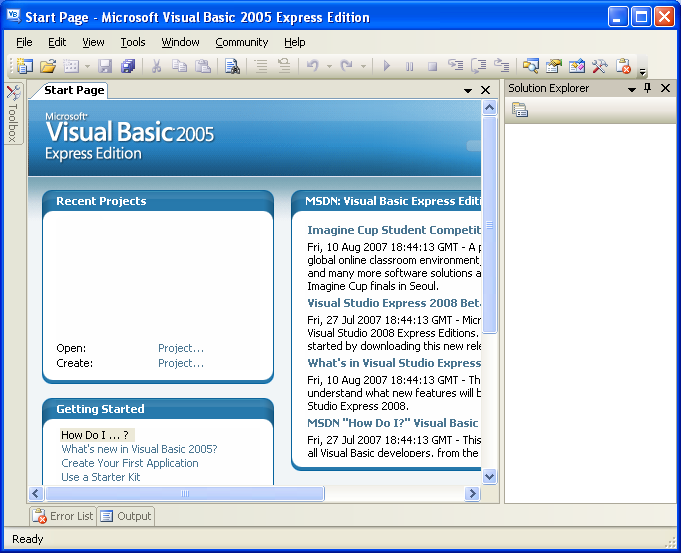Viewport: 681px width, 553px height.
Task: Switch to the Error List tab
Action: [63, 516]
